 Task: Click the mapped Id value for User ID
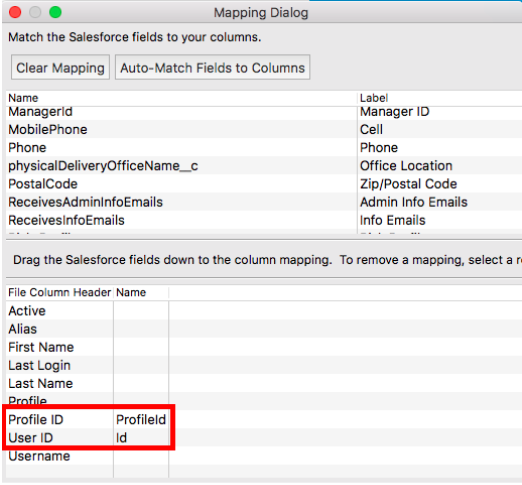click(x=121, y=438)
